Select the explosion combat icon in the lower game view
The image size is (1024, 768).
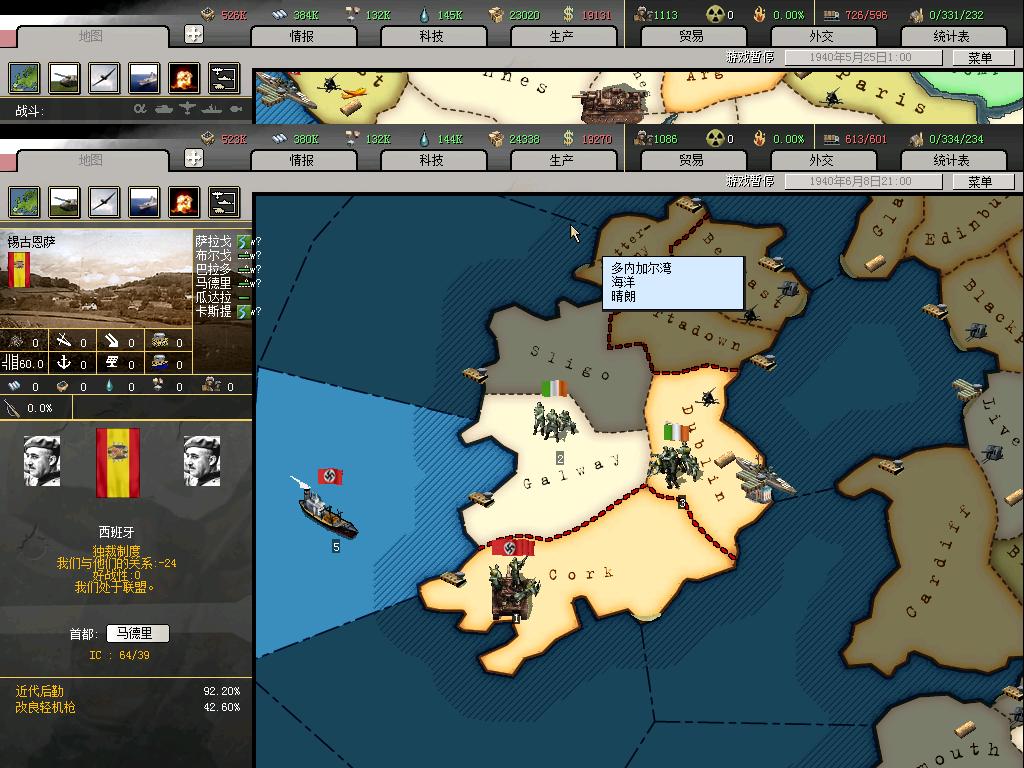pos(184,202)
